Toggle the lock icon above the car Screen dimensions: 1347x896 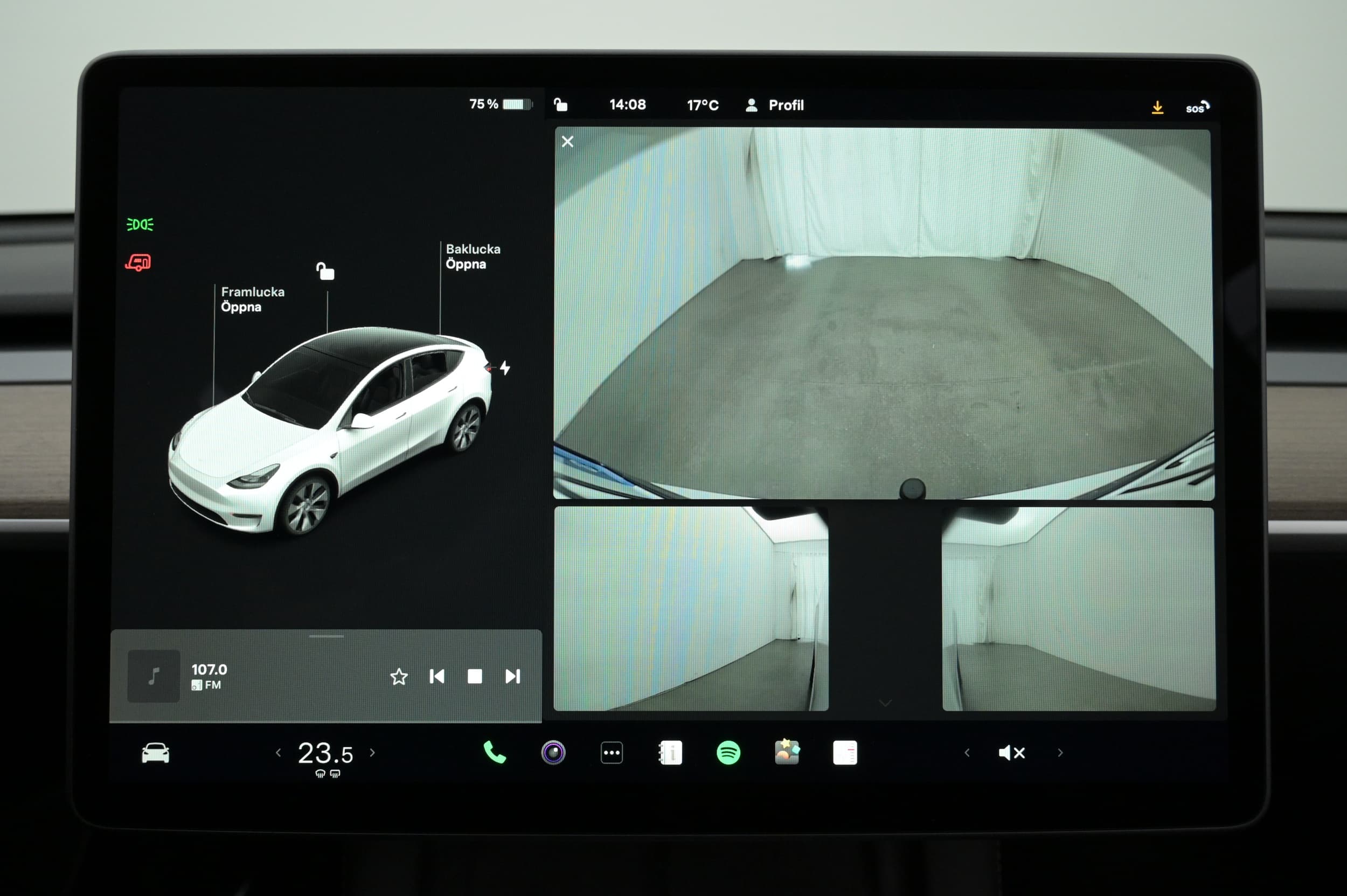[x=326, y=271]
